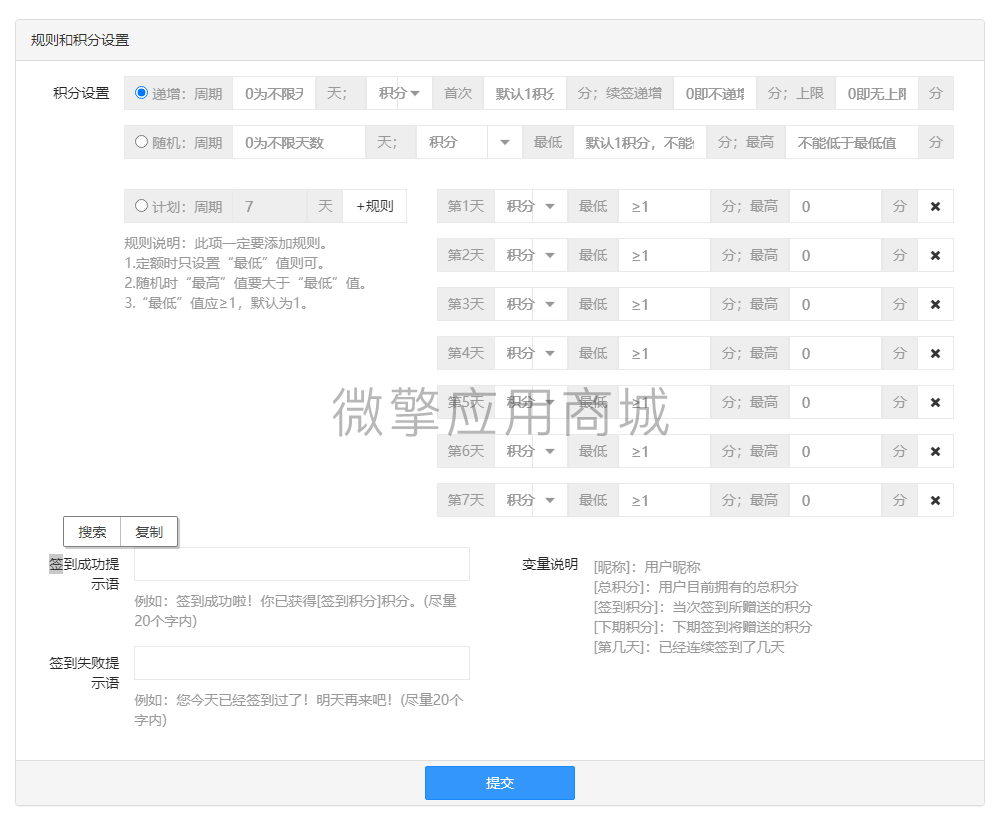Click the 规则和积分设置 panel heading
Image resolution: width=1000 pixels, height=824 pixels.
click(x=80, y=40)
